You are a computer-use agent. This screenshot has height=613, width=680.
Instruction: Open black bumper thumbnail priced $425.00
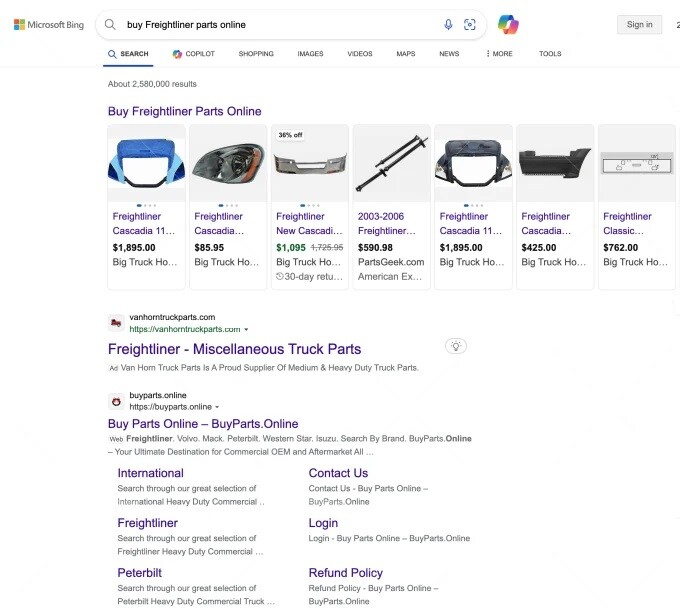555,164
